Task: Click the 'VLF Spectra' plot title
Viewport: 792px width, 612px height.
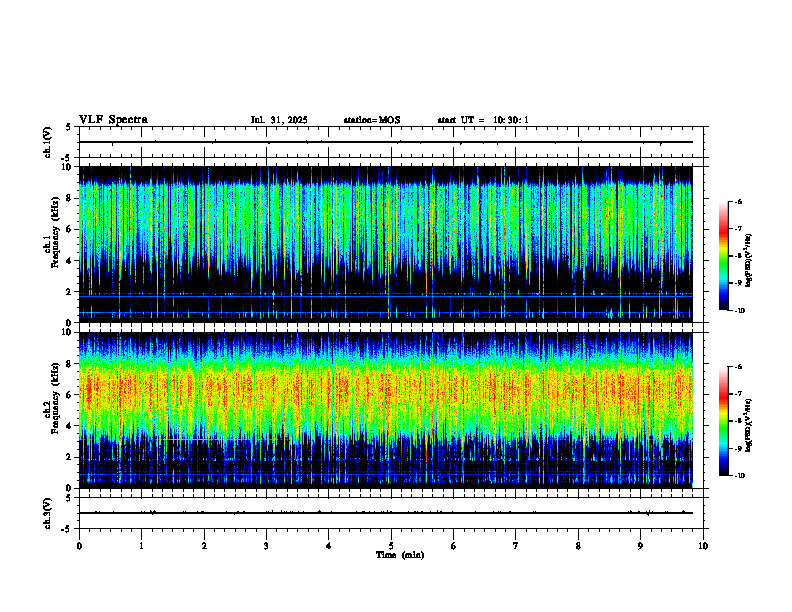Action: [x=113, y=120]
